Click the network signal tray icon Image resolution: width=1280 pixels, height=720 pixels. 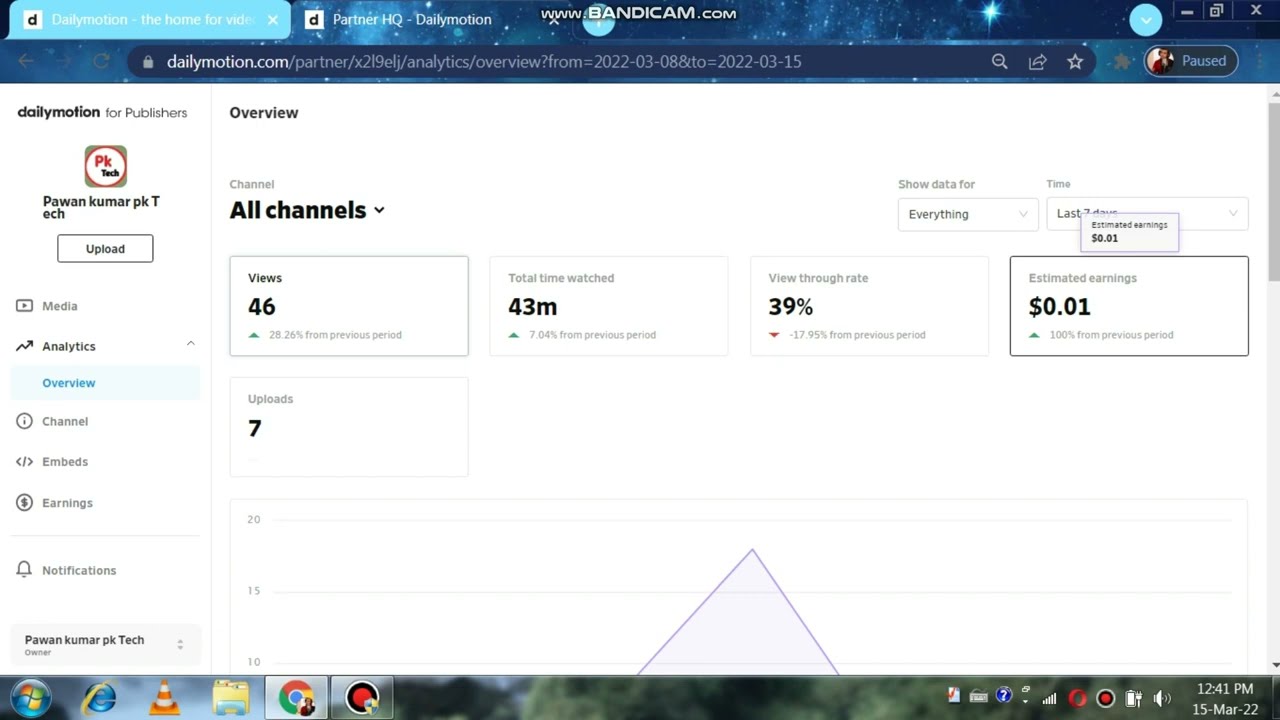(1050, 698)
